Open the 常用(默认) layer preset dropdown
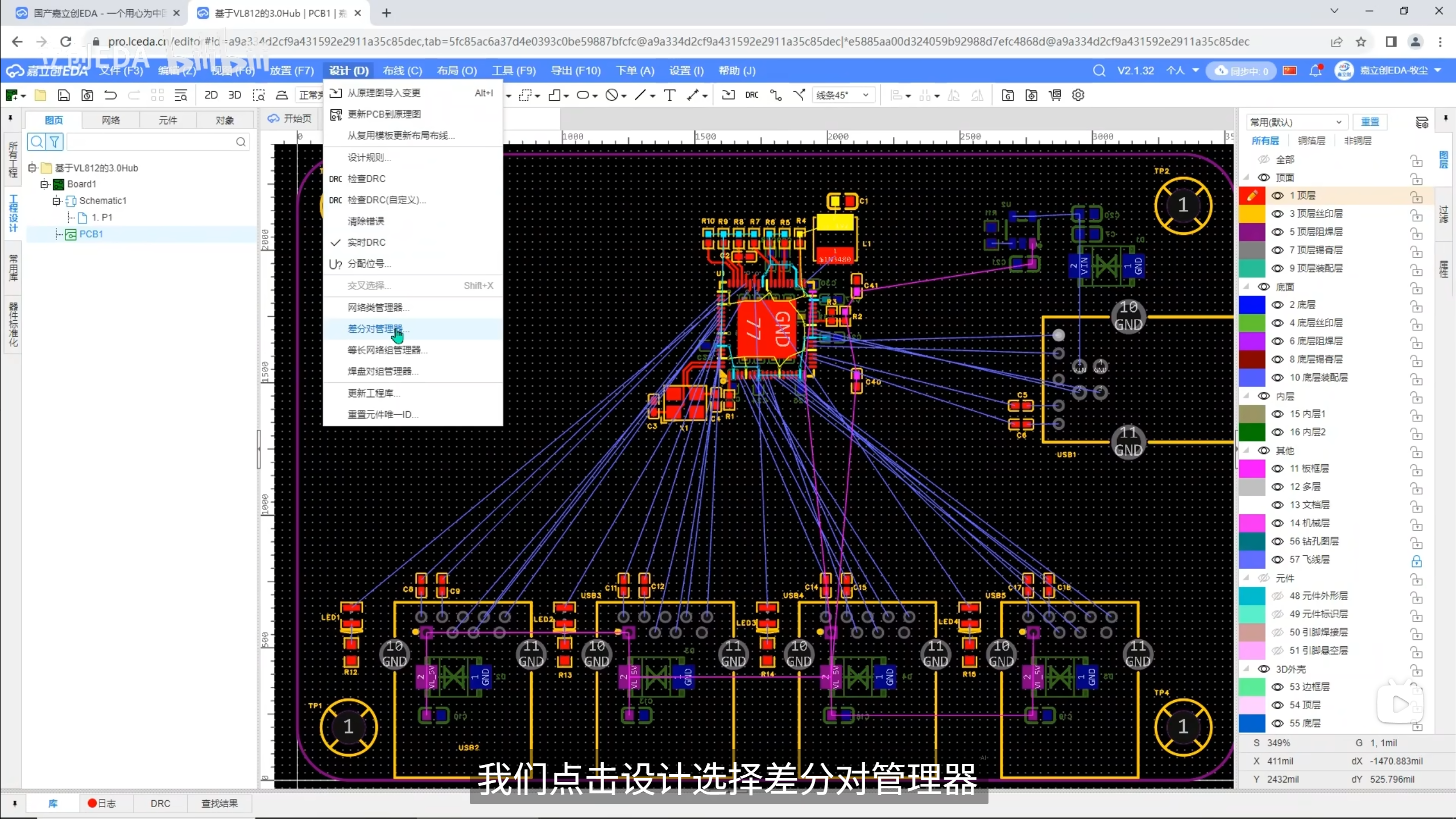The height and width of the screenshot is (819, 1456). tap(1295, 122)
